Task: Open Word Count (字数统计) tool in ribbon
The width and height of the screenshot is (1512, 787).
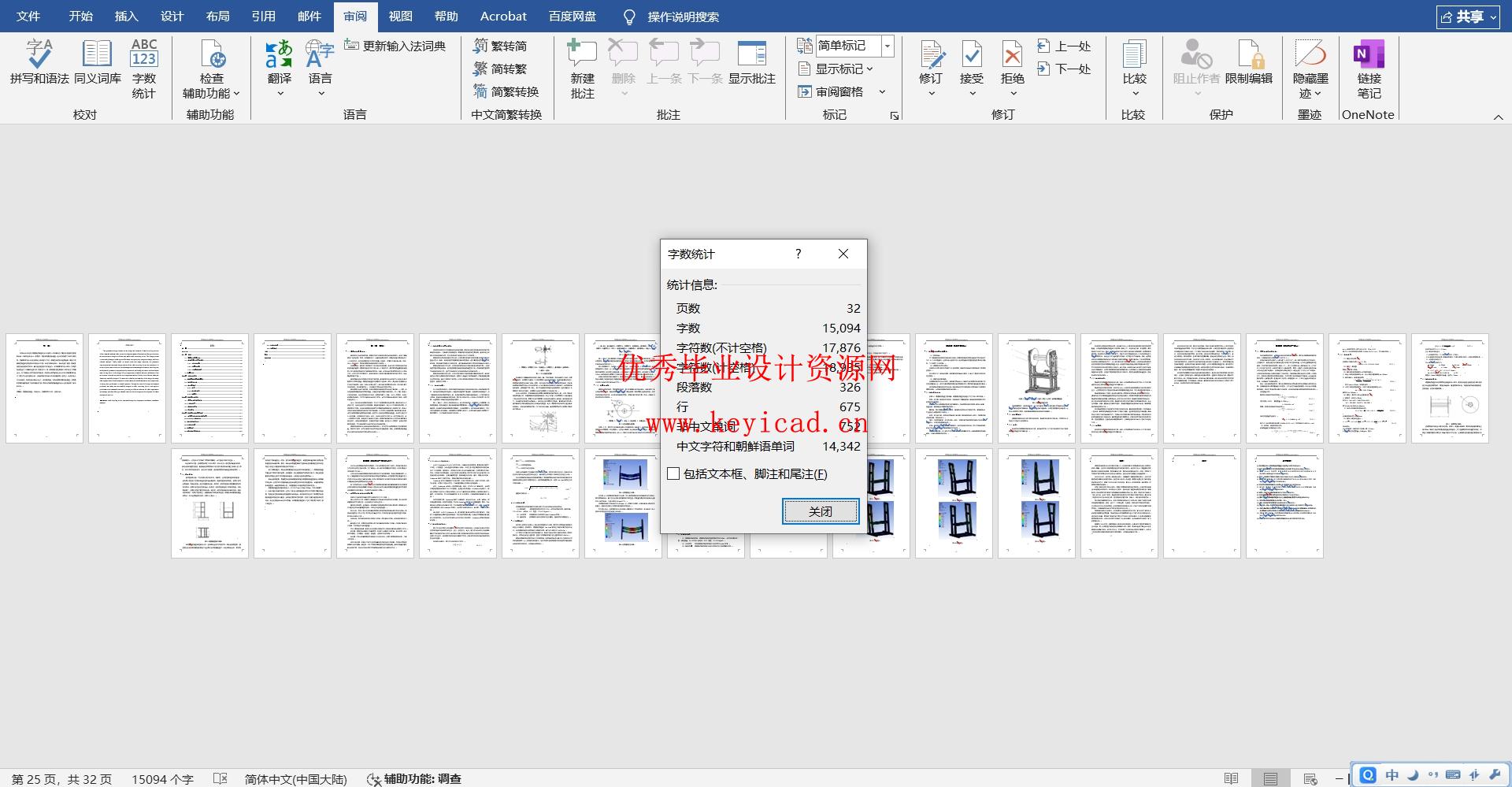Action: (x=144, y=69)
